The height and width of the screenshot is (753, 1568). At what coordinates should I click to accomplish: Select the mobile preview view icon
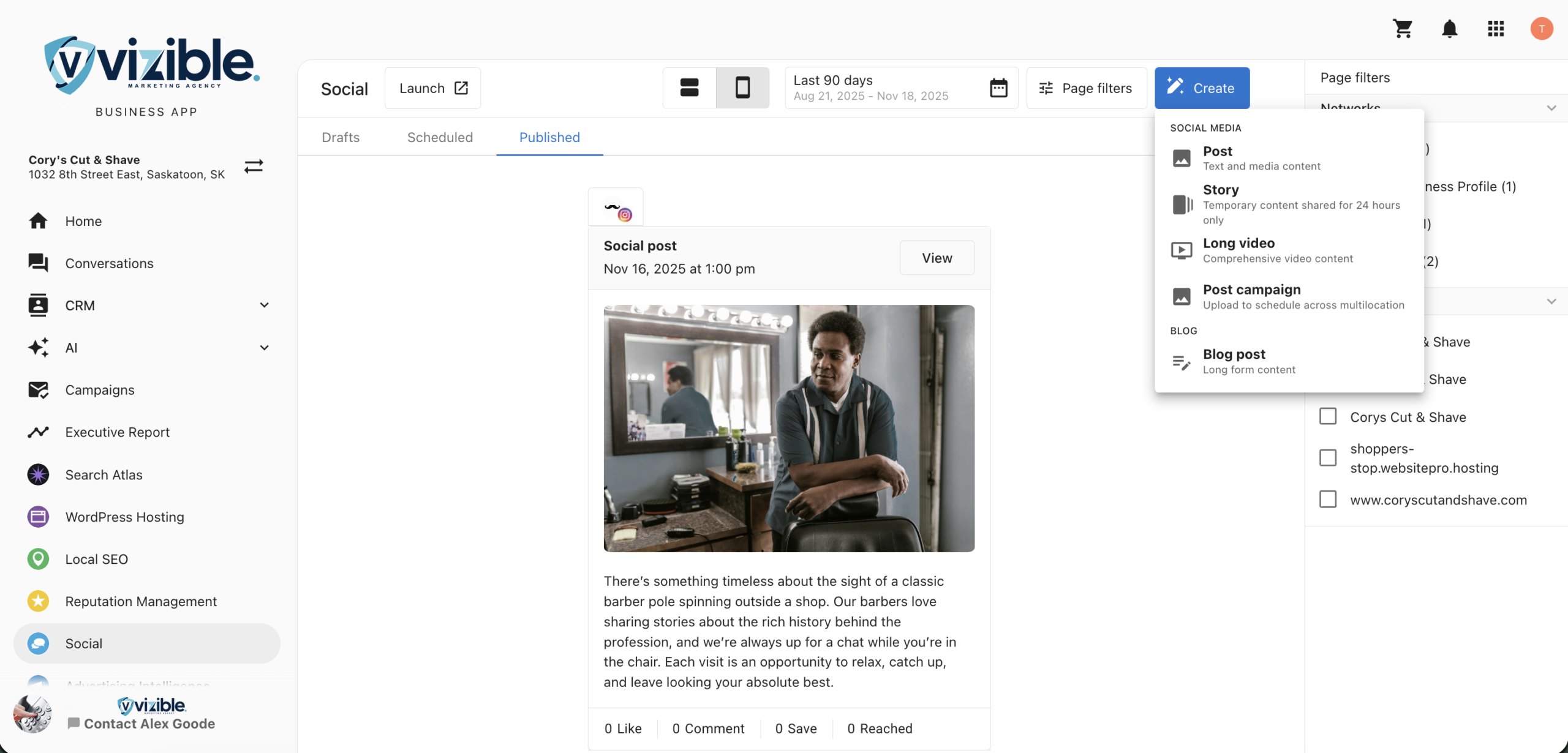coord(742,88)
